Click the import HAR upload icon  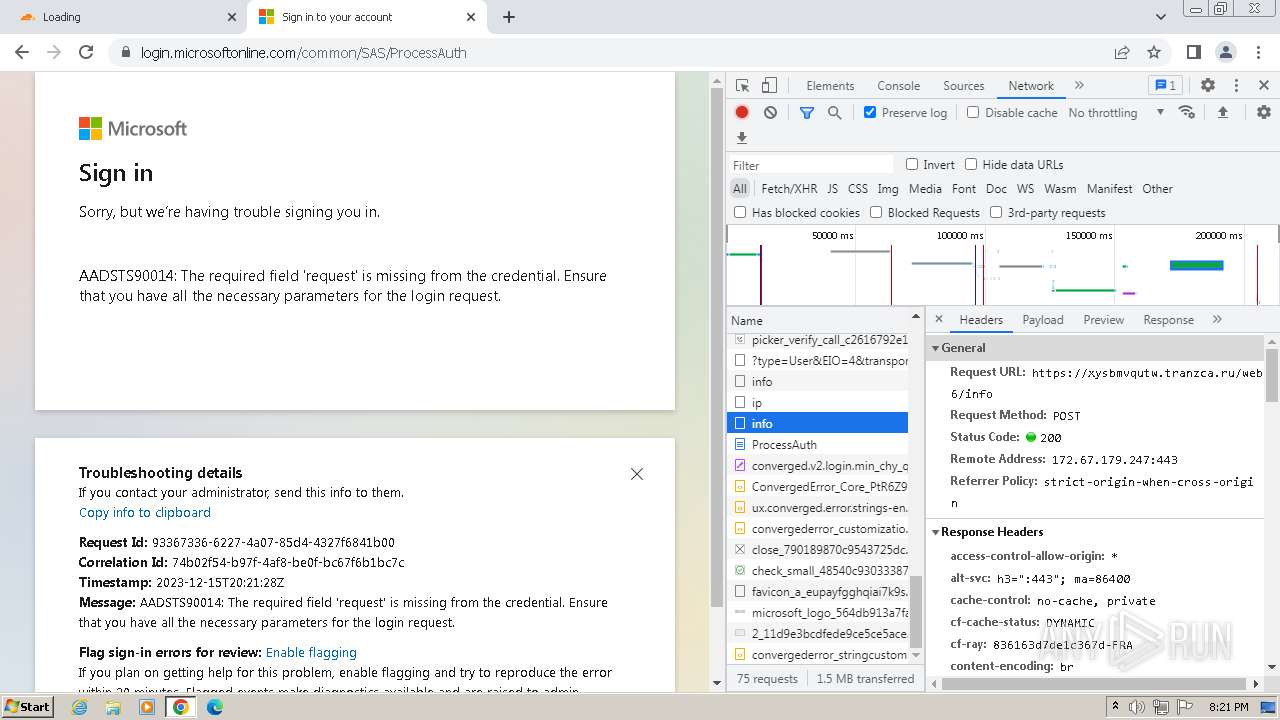coord(1222,113)
